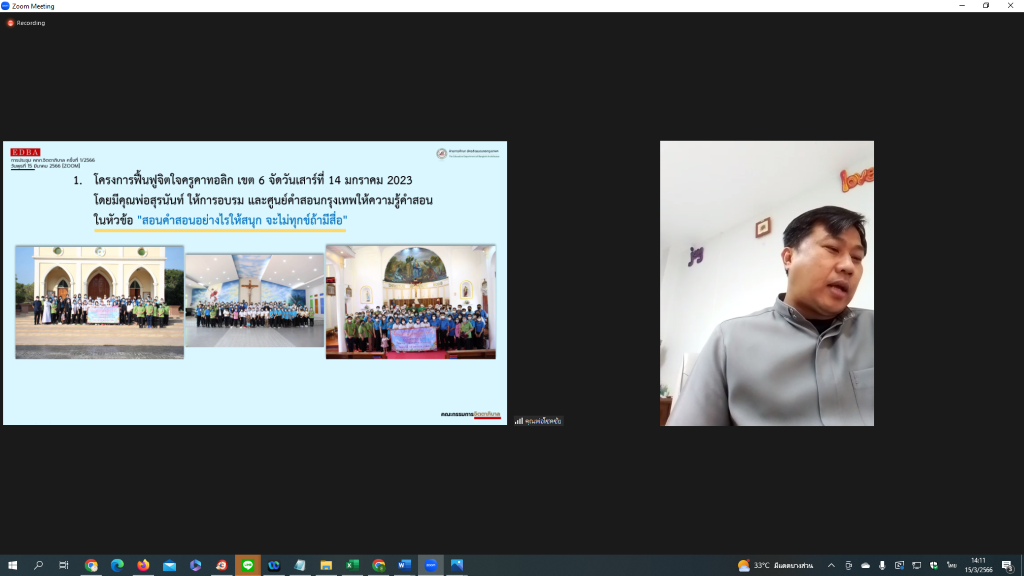Click the EDBA red logo on slide
This screenshot has height=576, width=1024.
25,152
